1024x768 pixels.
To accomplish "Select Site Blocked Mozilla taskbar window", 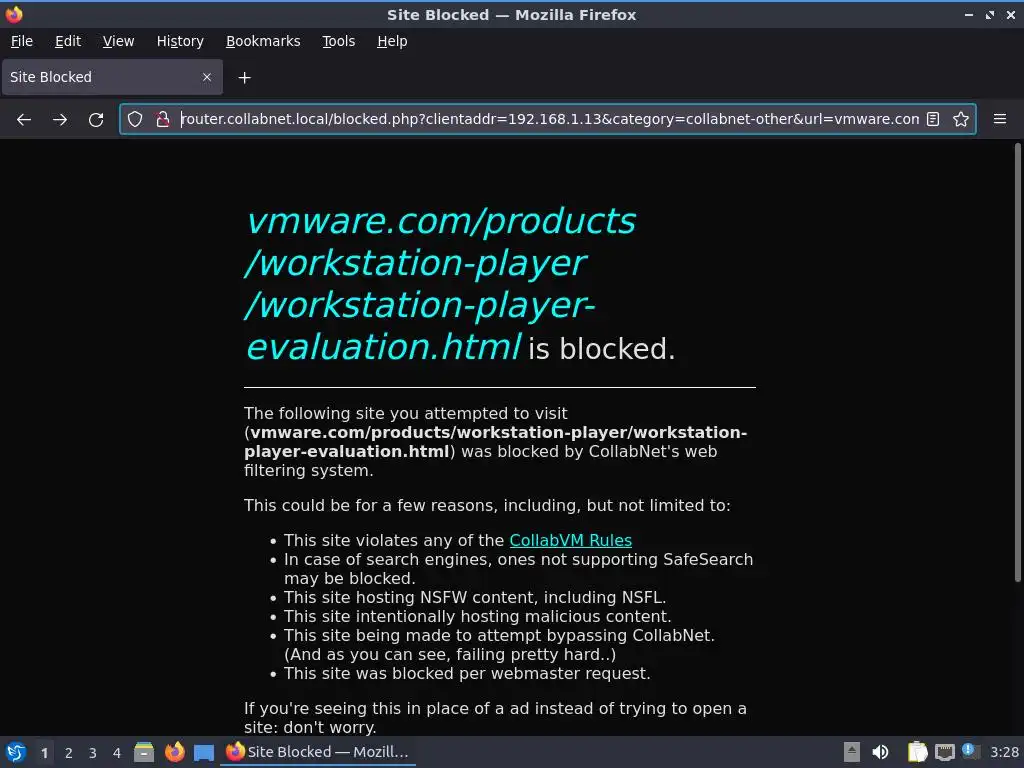I will click(x=318, y=752).
